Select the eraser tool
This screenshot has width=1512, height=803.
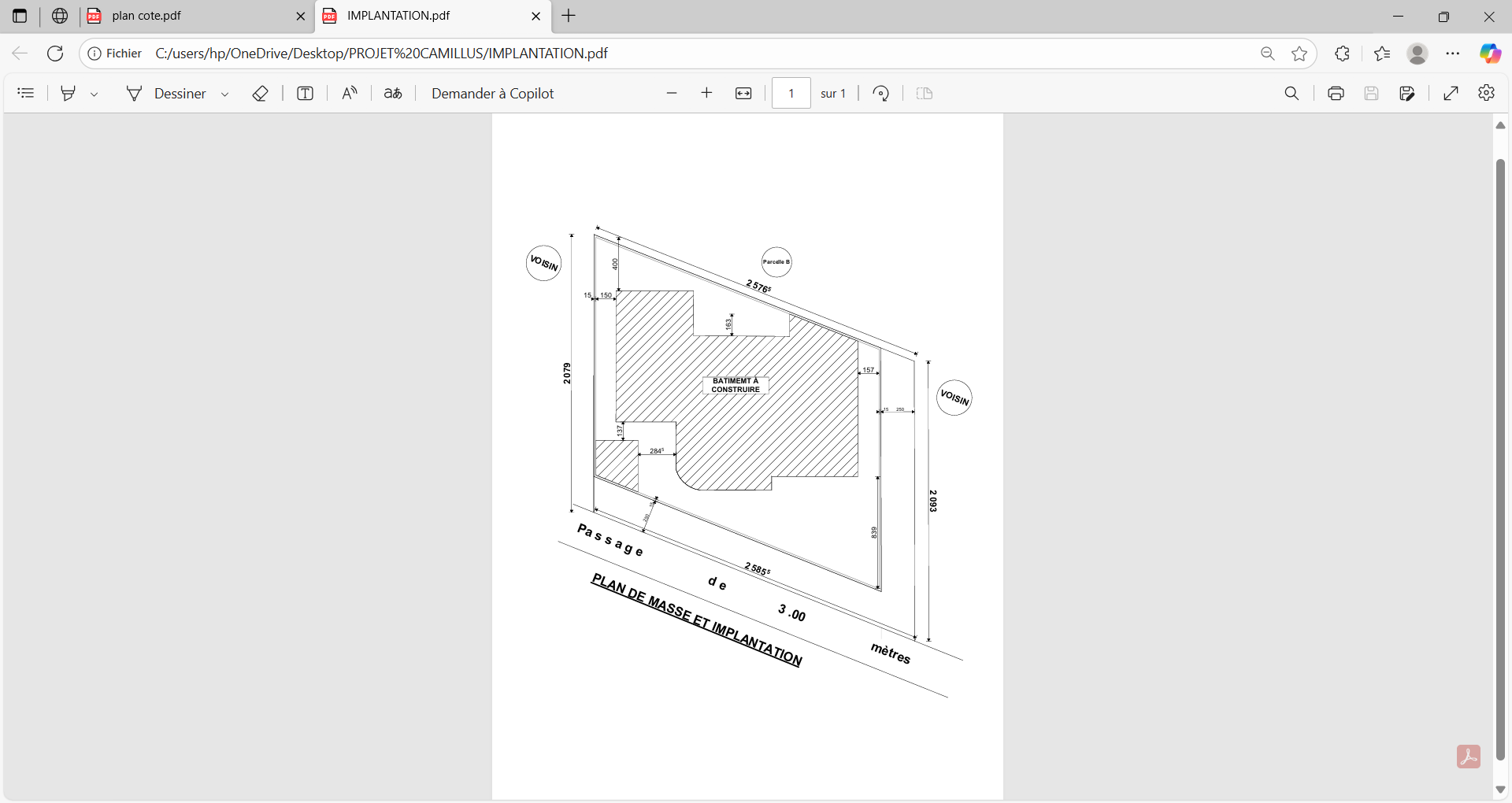(261, 94)
